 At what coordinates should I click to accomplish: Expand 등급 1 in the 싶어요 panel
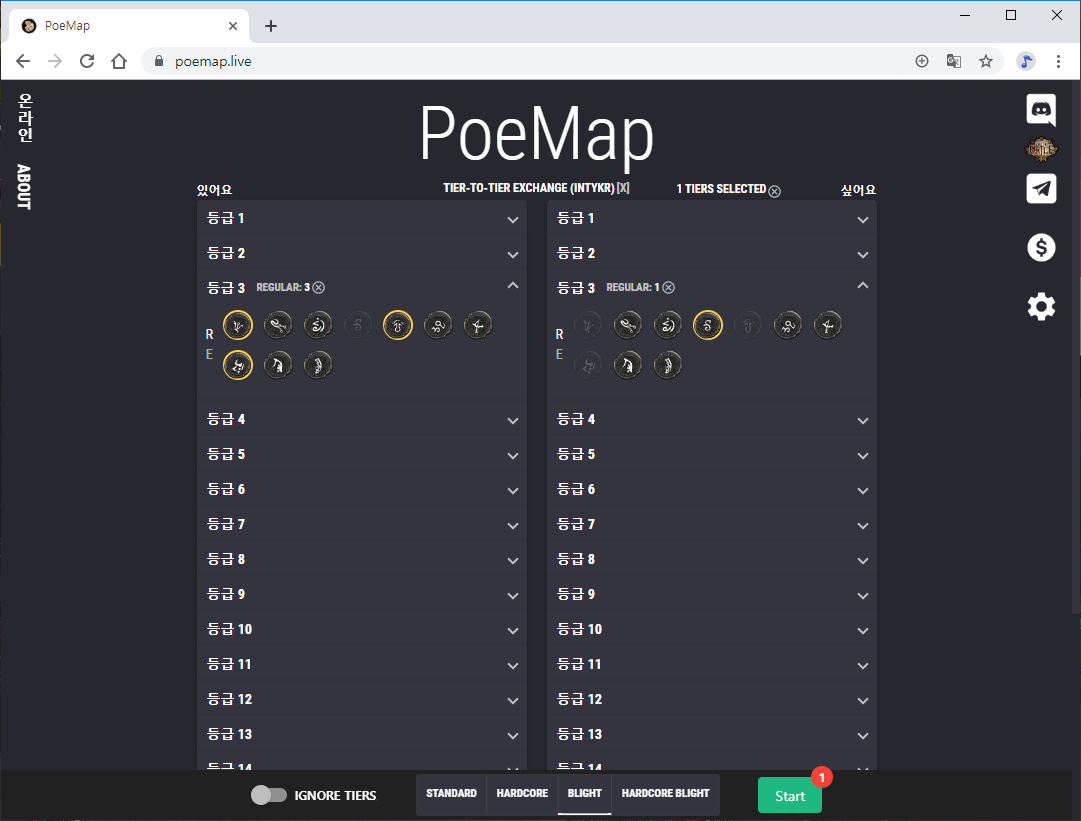(x=711, y=219)
